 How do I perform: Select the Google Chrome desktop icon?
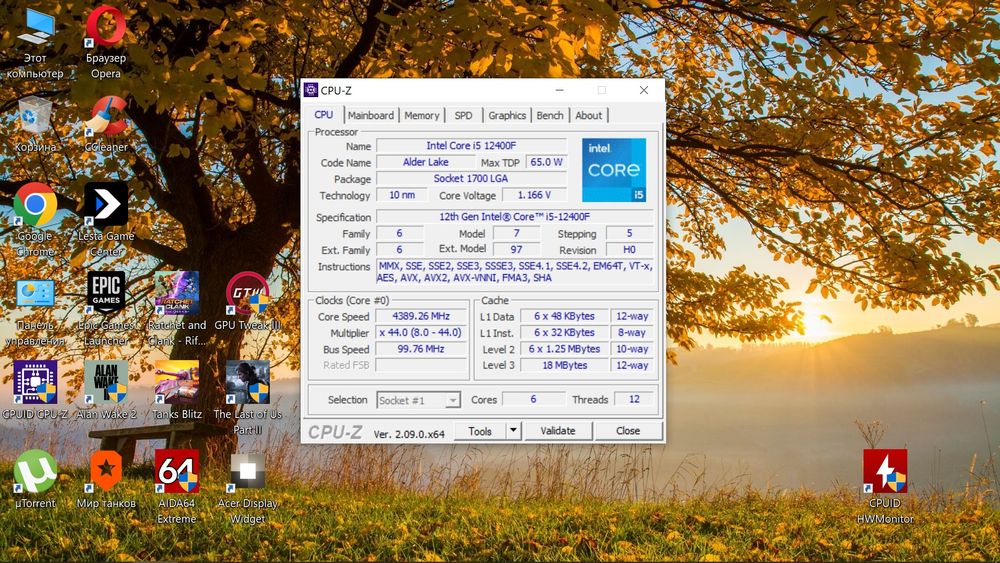pyautogui.click(x=36, y=220)
